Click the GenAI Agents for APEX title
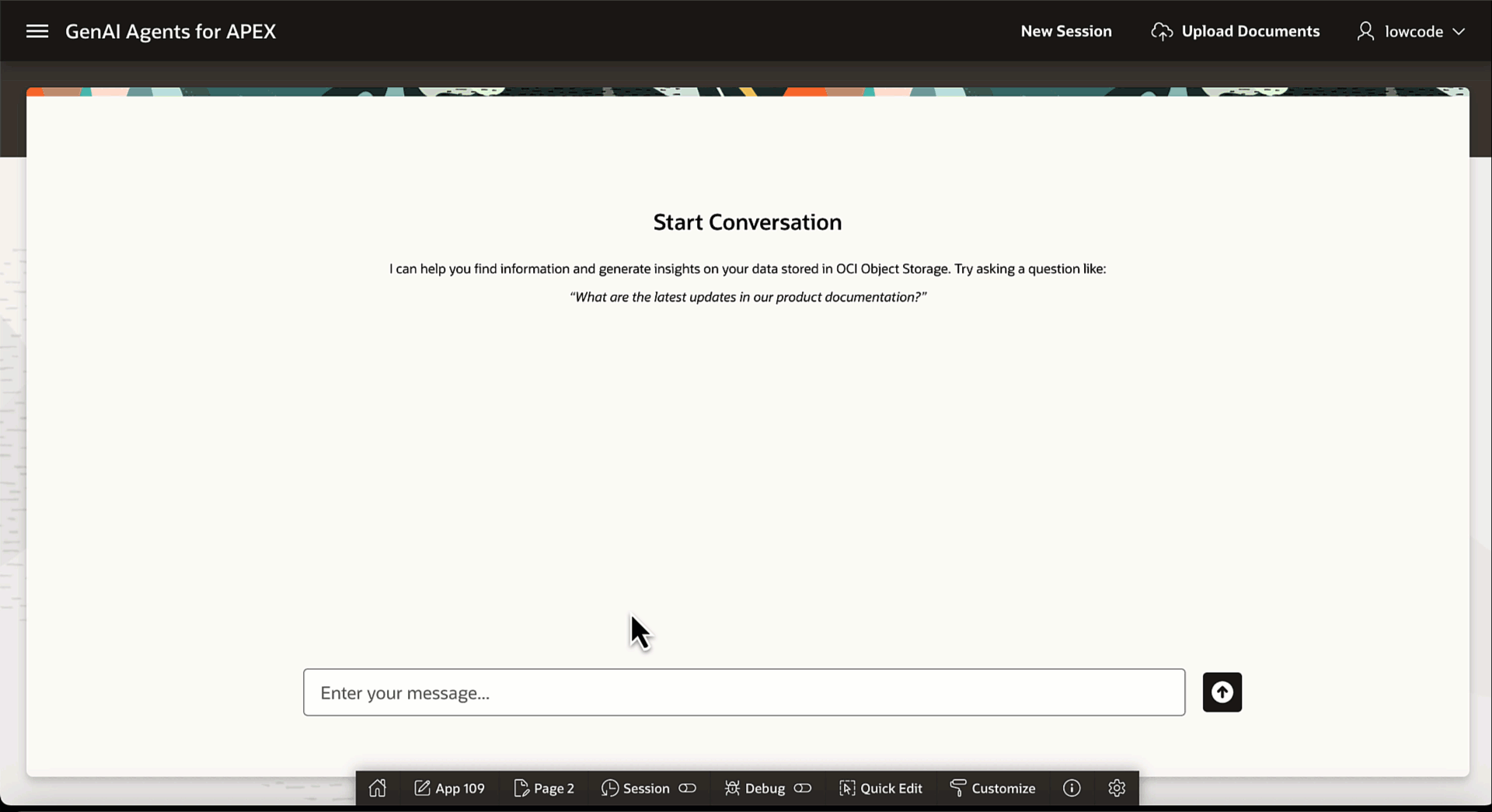The width and height of the screenshot is (1492, 812). [170, 31]
